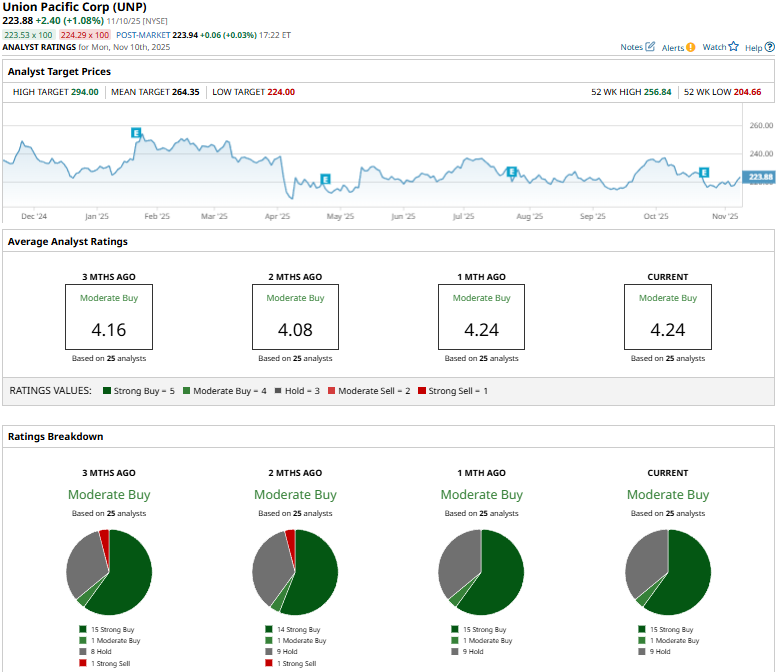Viewport: 777px width, 672px height.
Task: Click the red Strong Sell legend swatch
Action: click(422, 391)
